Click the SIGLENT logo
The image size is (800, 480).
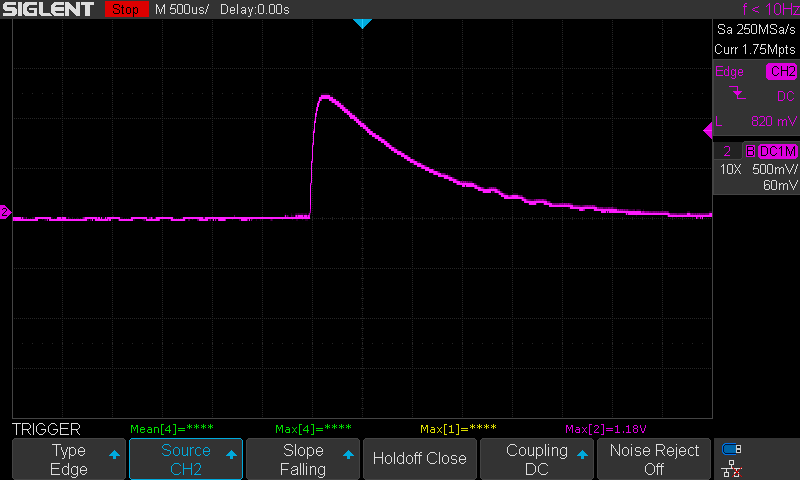pyautogui.click(x=48, y=9)
